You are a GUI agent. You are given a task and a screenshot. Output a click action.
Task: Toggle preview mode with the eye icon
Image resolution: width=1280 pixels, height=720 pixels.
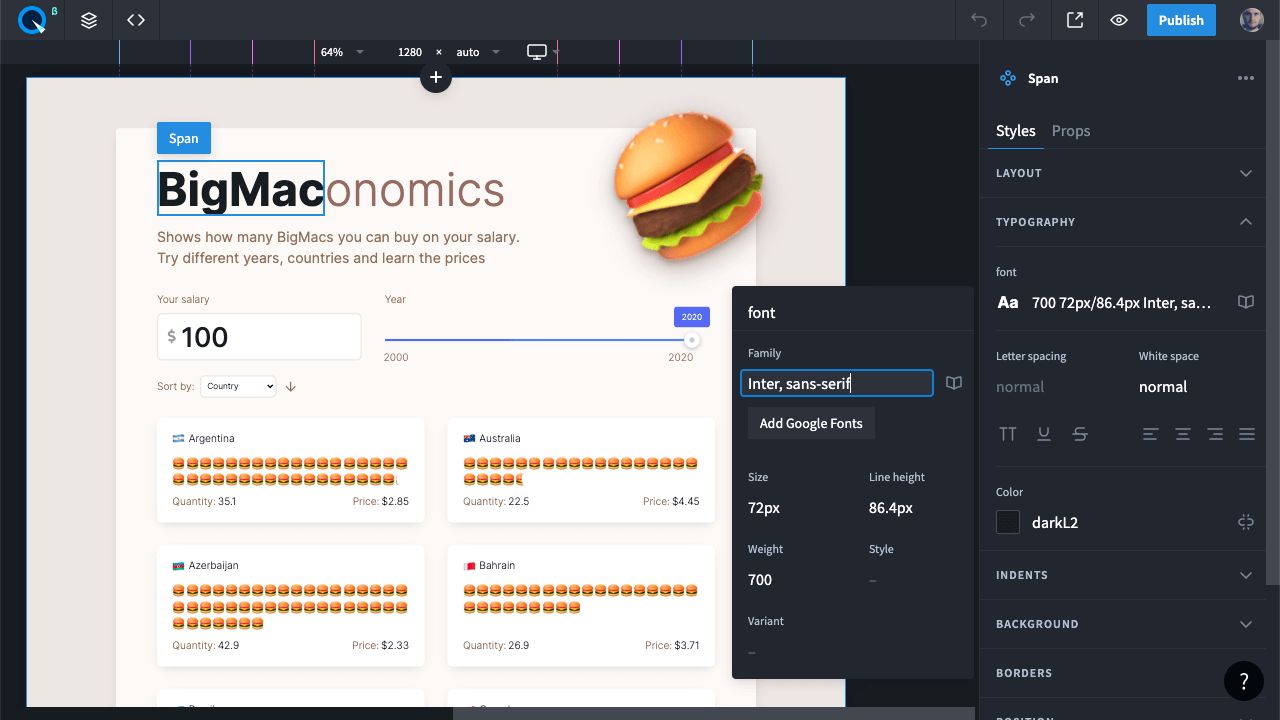point(1119,20)
